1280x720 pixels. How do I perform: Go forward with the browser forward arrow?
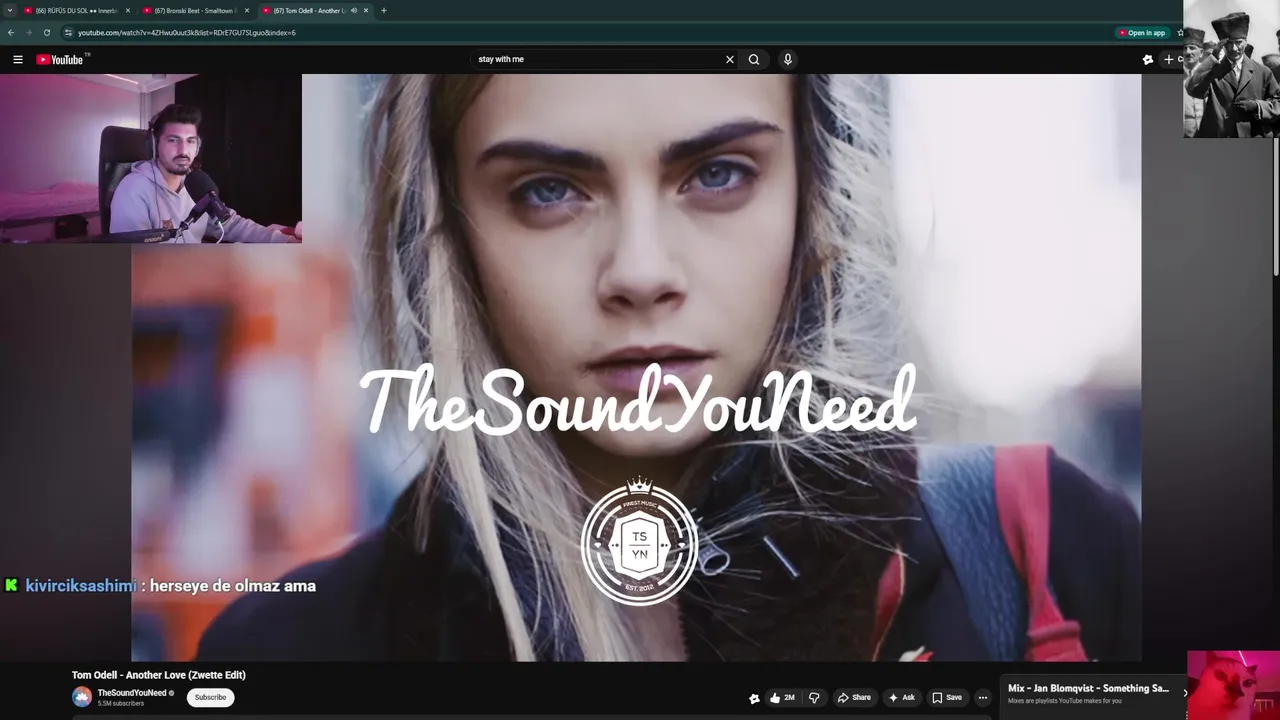(x=29, y=32)
